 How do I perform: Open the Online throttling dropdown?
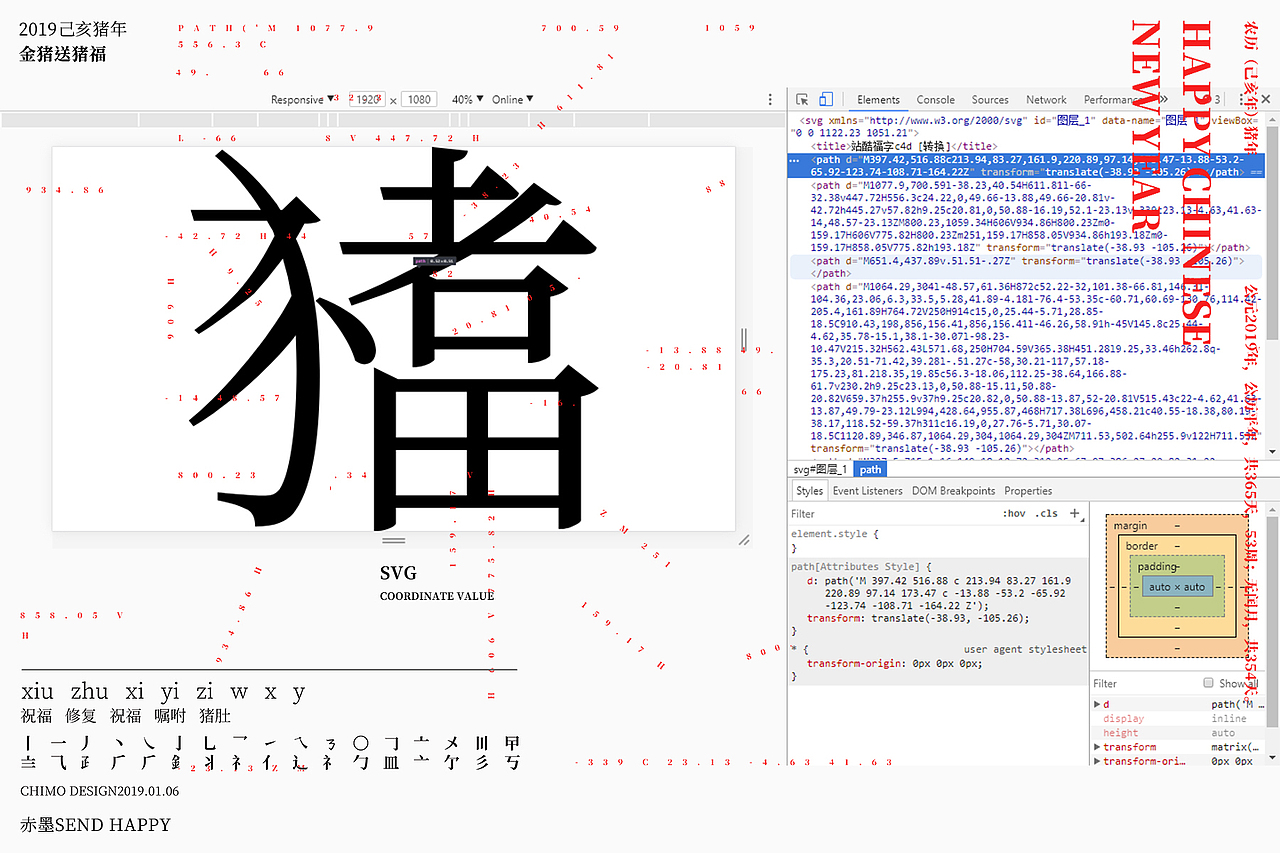coord(513,100)
